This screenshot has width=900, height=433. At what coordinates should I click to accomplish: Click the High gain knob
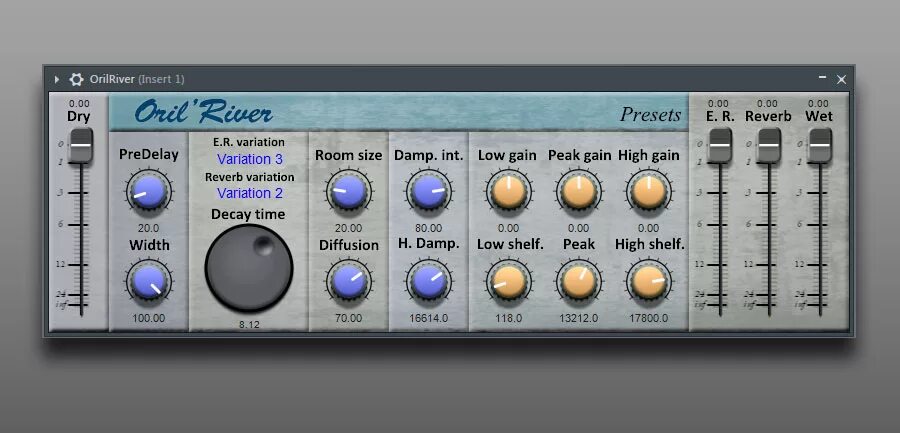(649, 192)
